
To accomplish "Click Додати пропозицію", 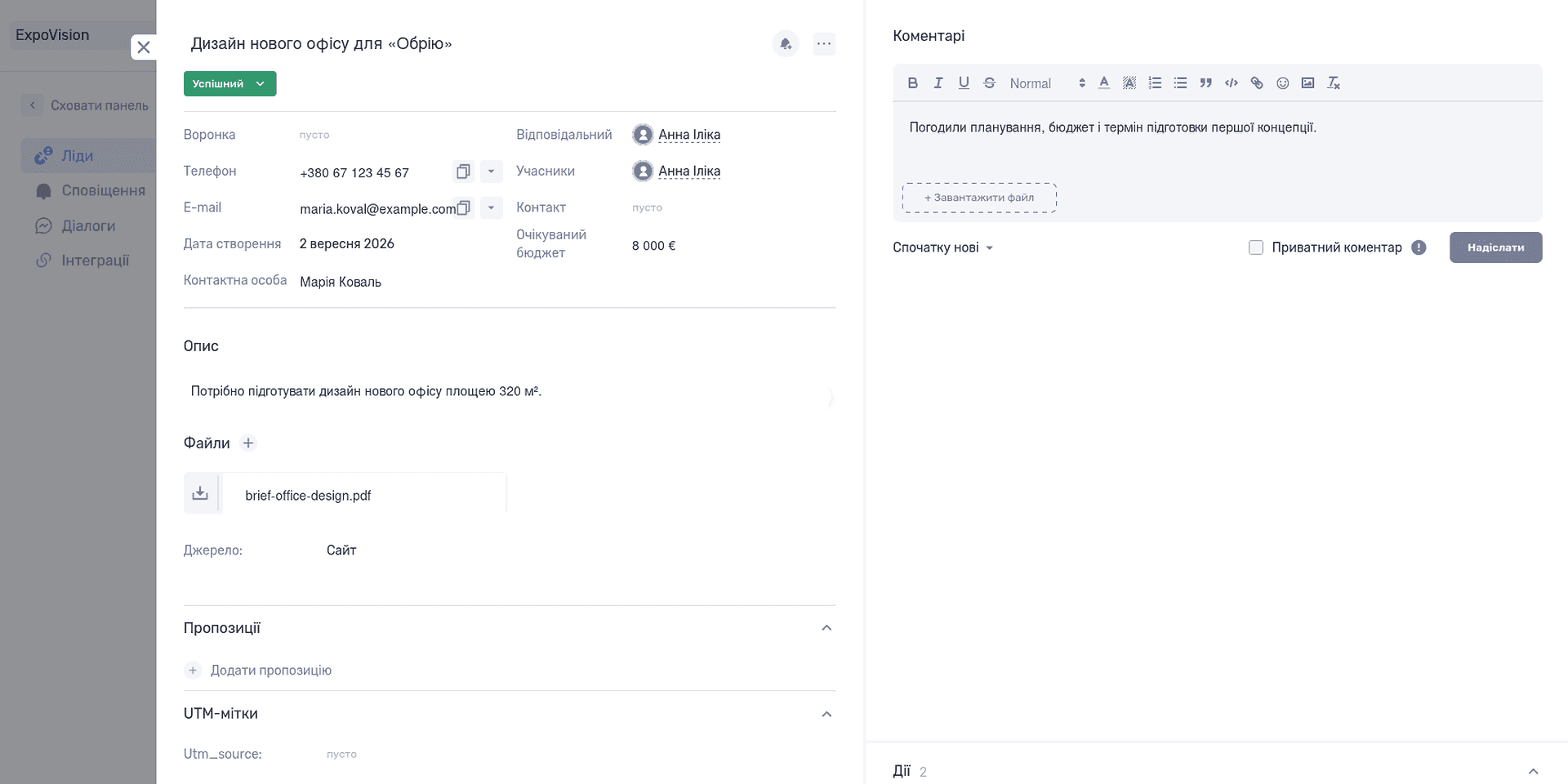I will pos(258,670).
